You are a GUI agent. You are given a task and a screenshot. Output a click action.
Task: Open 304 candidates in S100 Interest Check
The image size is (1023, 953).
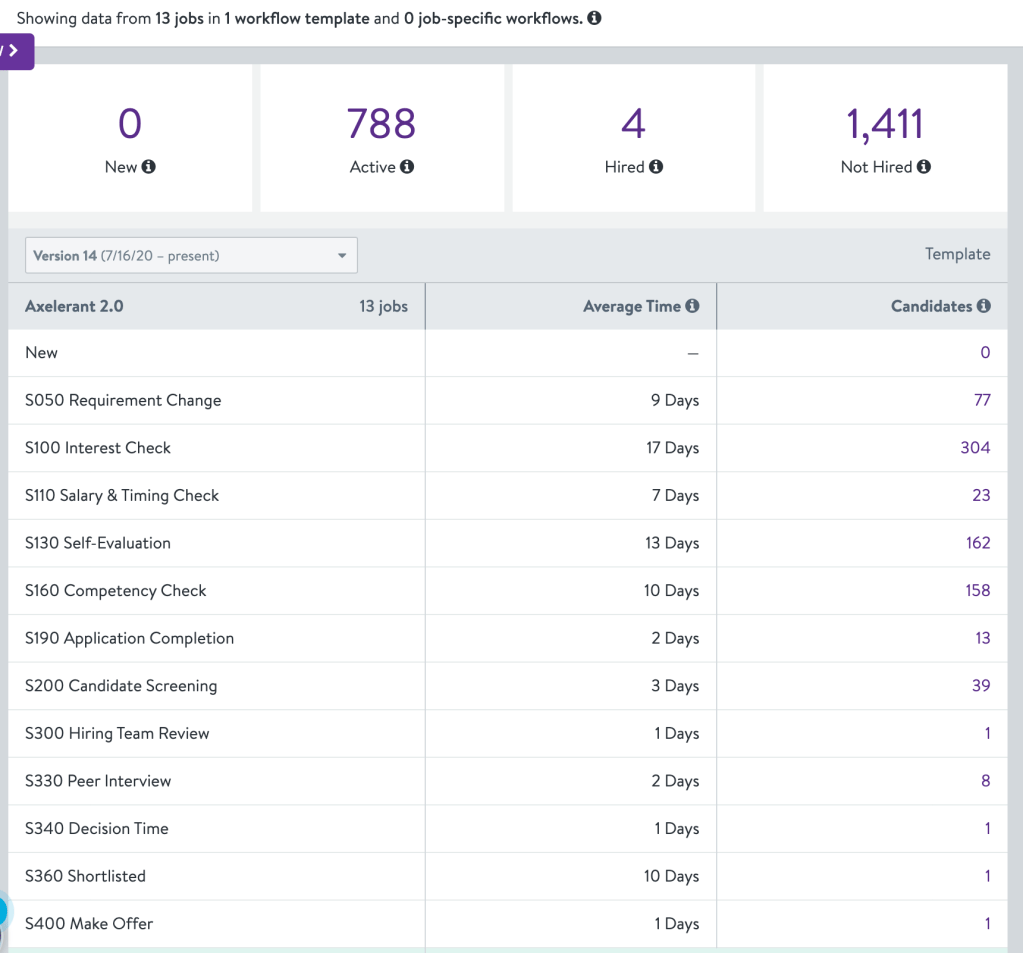click(x=975, y=448)
